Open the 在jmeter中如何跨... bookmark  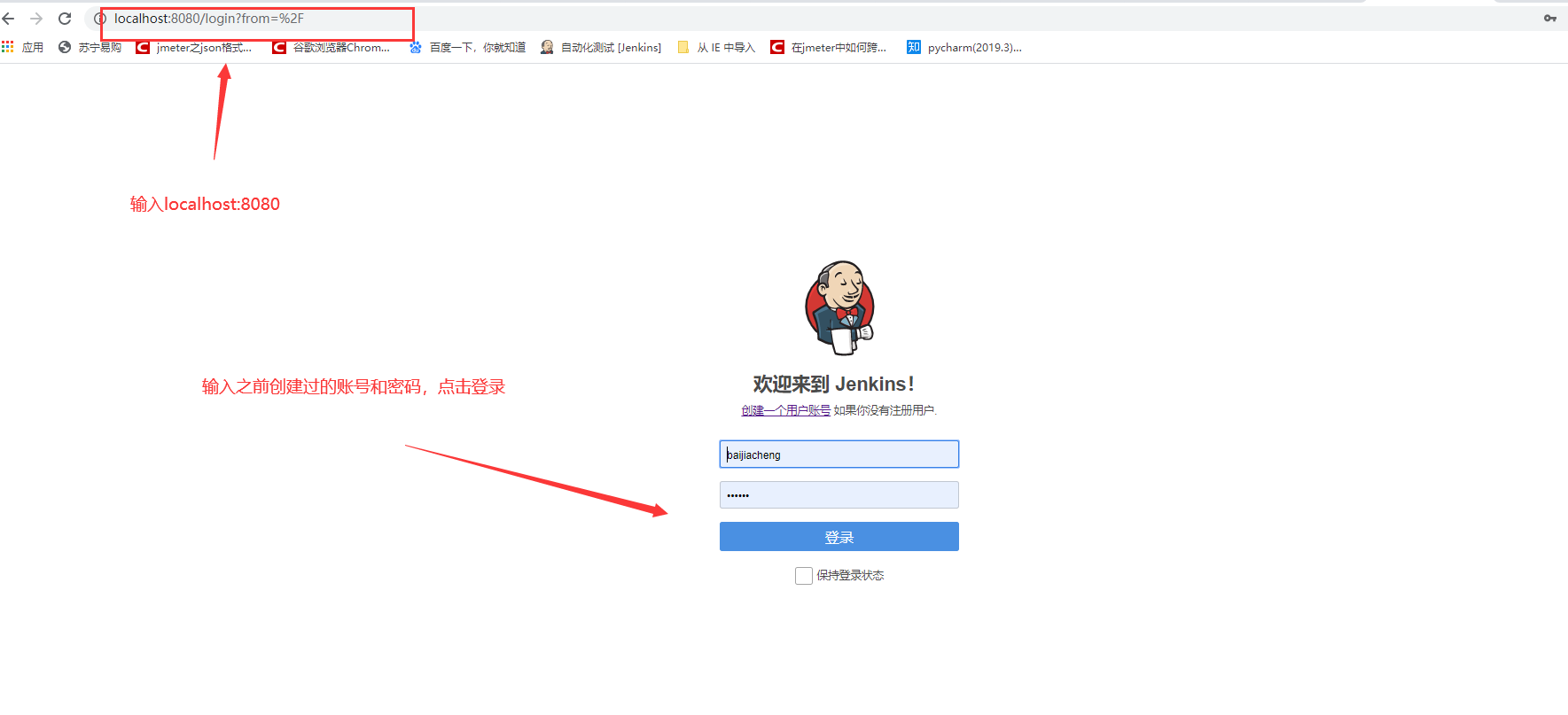click(829, 48)
